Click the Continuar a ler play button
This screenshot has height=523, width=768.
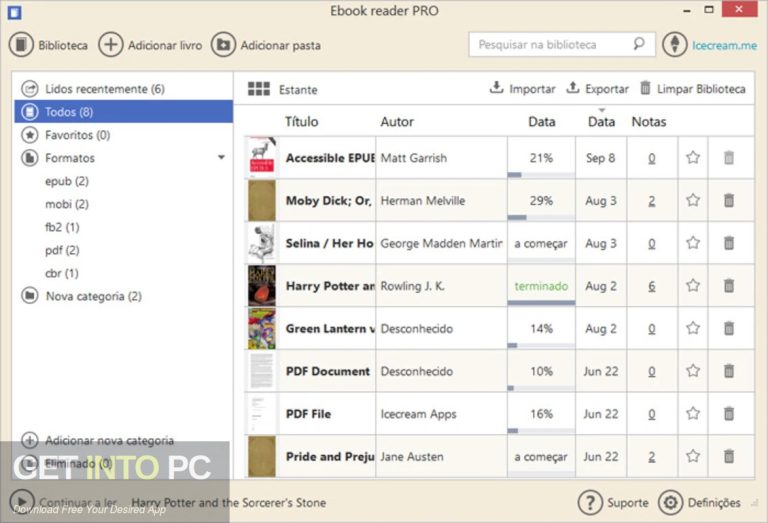pos(22,501)
